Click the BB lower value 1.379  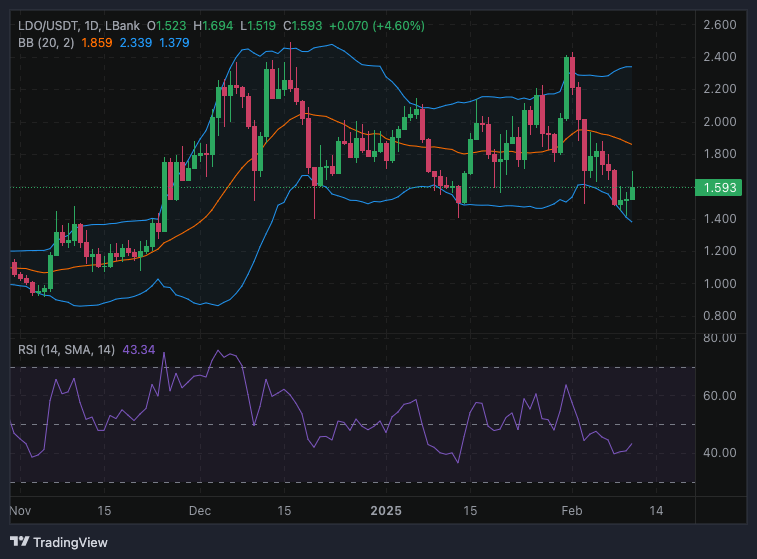(174, 43)
